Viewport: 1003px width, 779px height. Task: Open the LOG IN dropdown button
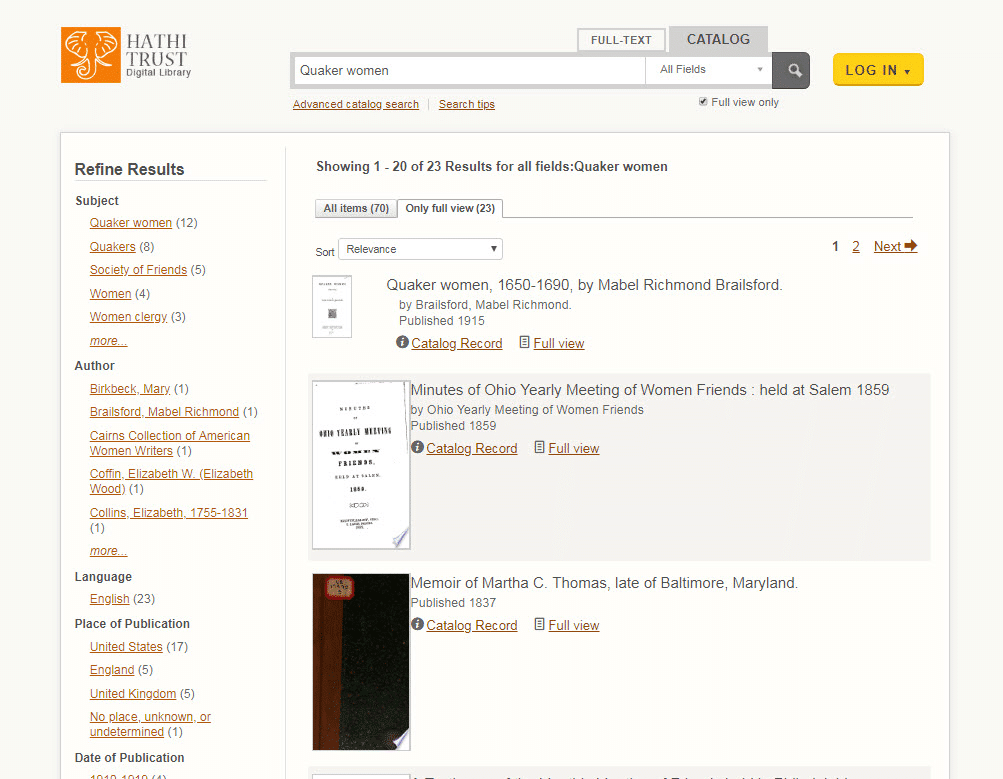(878, 70)
